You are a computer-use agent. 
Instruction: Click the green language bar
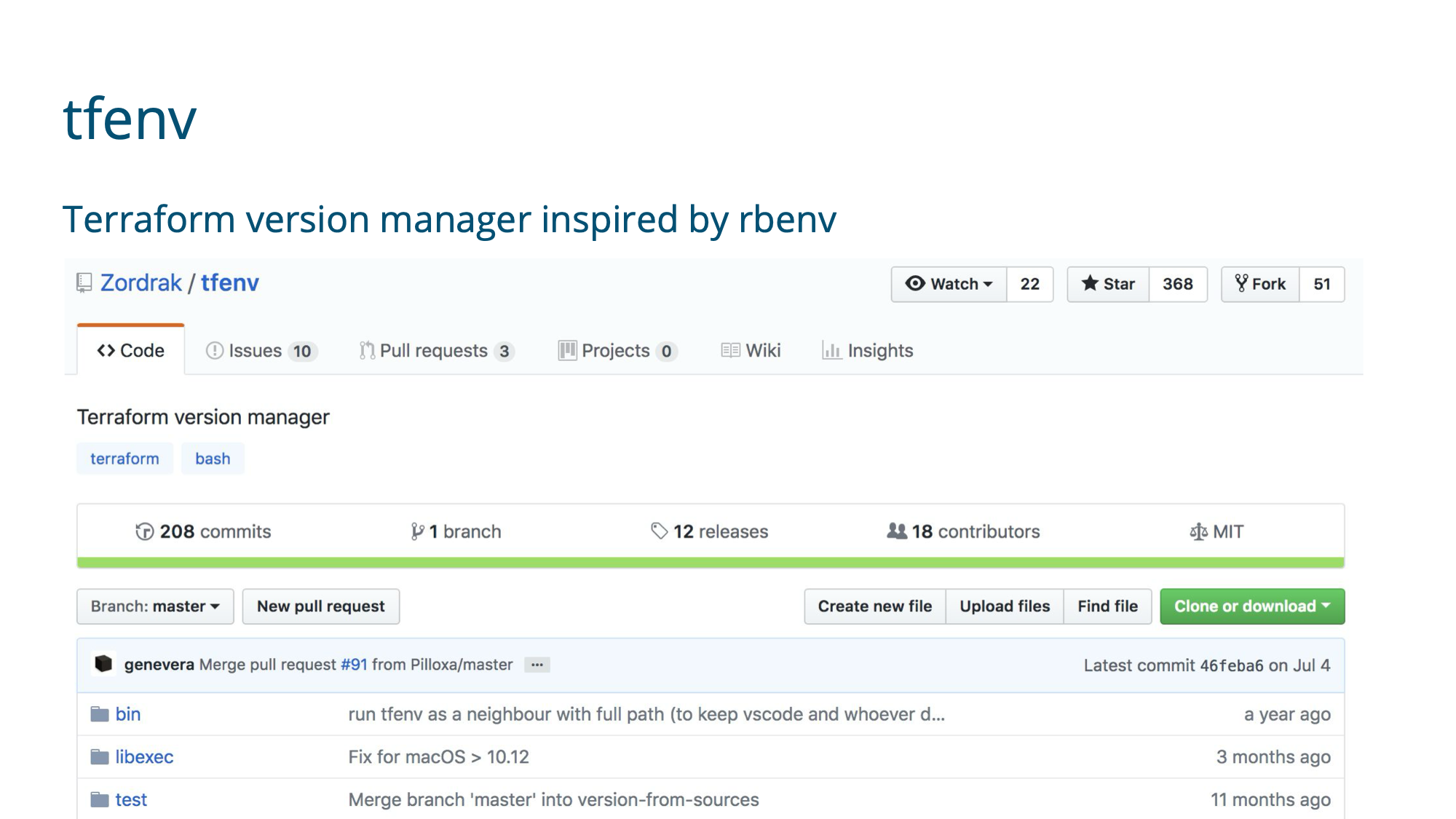(x=711, y=563)
